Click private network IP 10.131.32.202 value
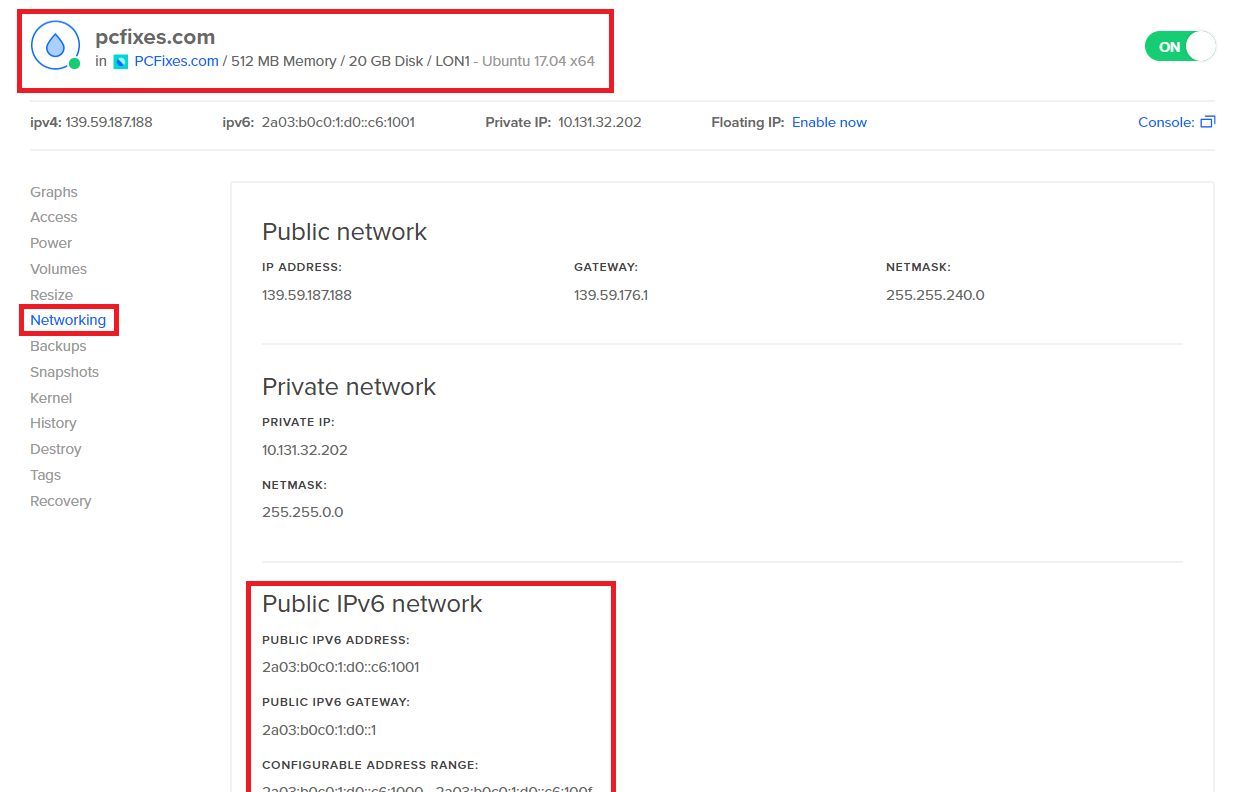Image resolution: width=1234 pixels, height=792 pixels. coord(305,450)
